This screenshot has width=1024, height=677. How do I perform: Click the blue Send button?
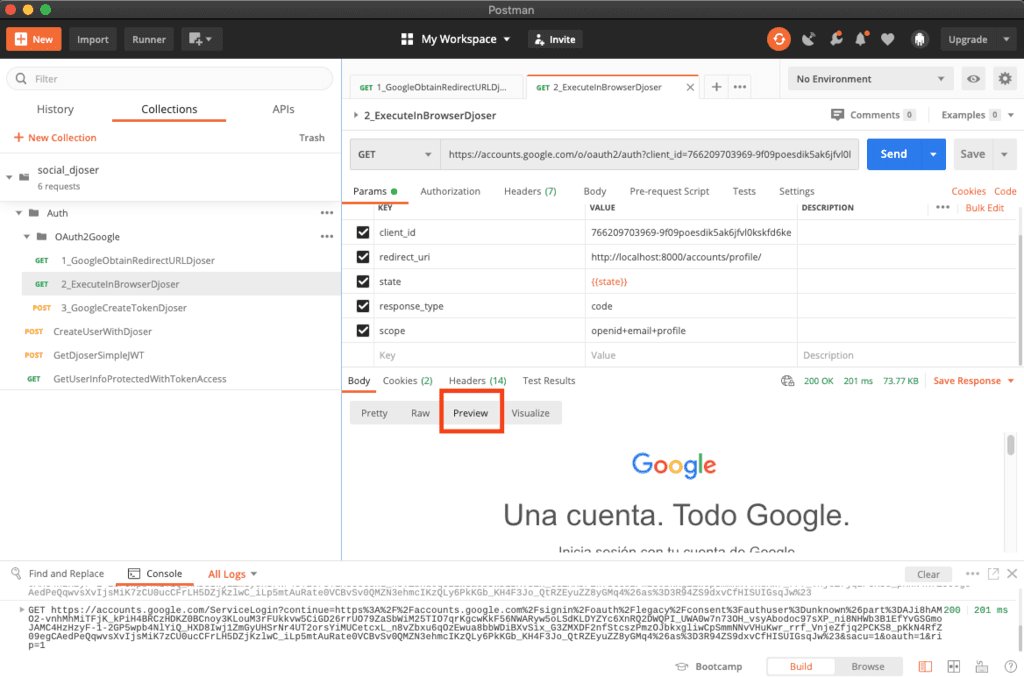tap(893, 154)
